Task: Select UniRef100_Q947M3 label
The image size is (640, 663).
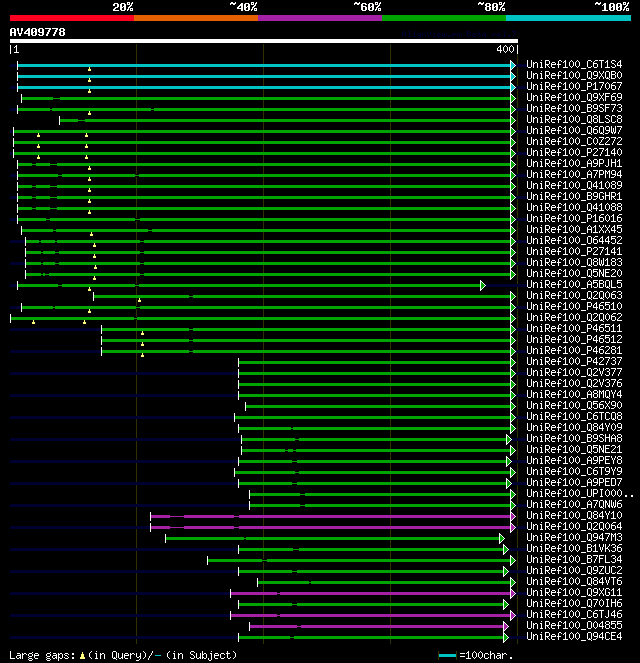Action: coord(574,537)
